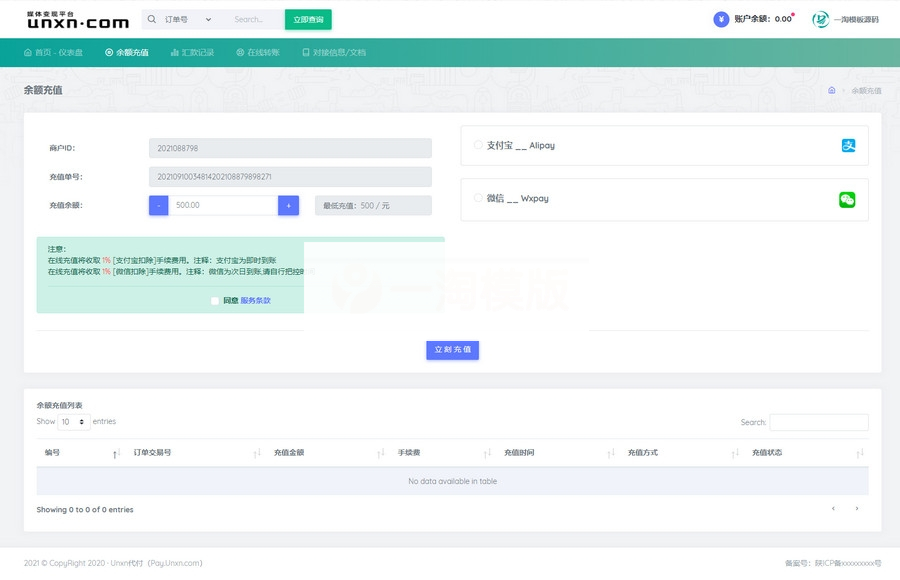The image size is (900, 580).
Task: Select the 支付宝 Alipay radio option
Action: point(478,145)
